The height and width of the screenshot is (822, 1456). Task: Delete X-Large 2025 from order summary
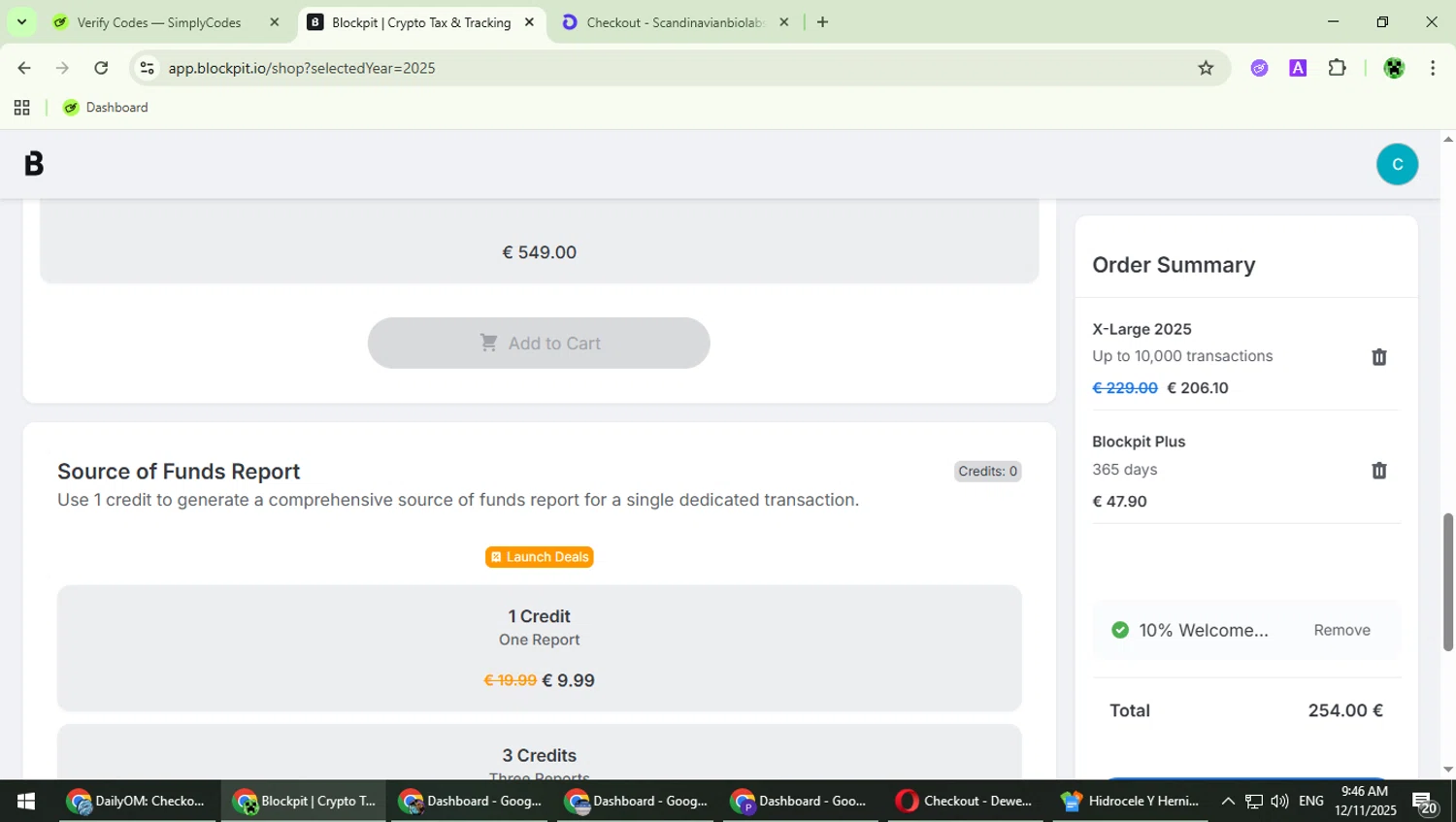[1378, 357]
